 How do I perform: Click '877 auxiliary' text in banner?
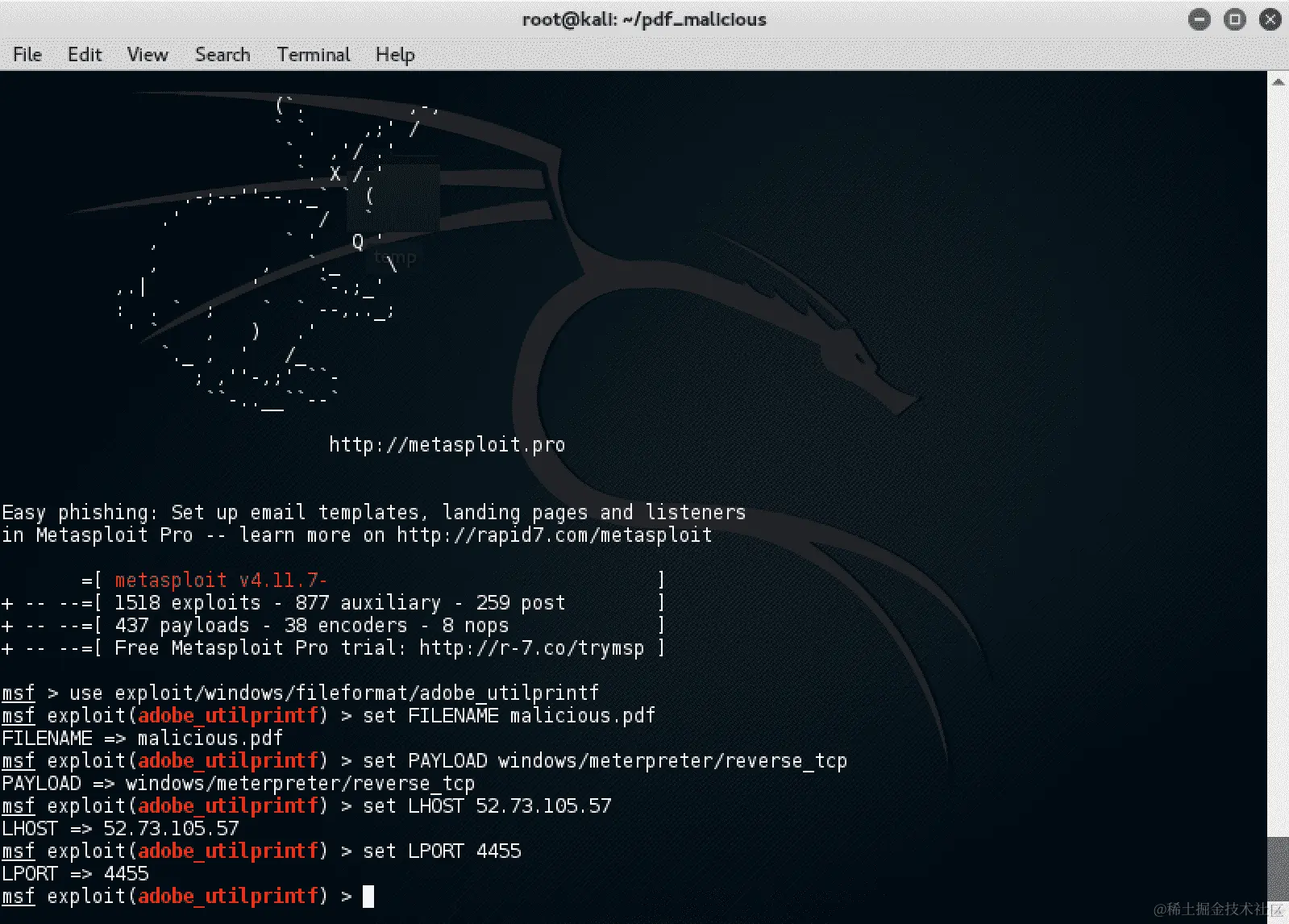pyautogui.click(x=368, y=602)
